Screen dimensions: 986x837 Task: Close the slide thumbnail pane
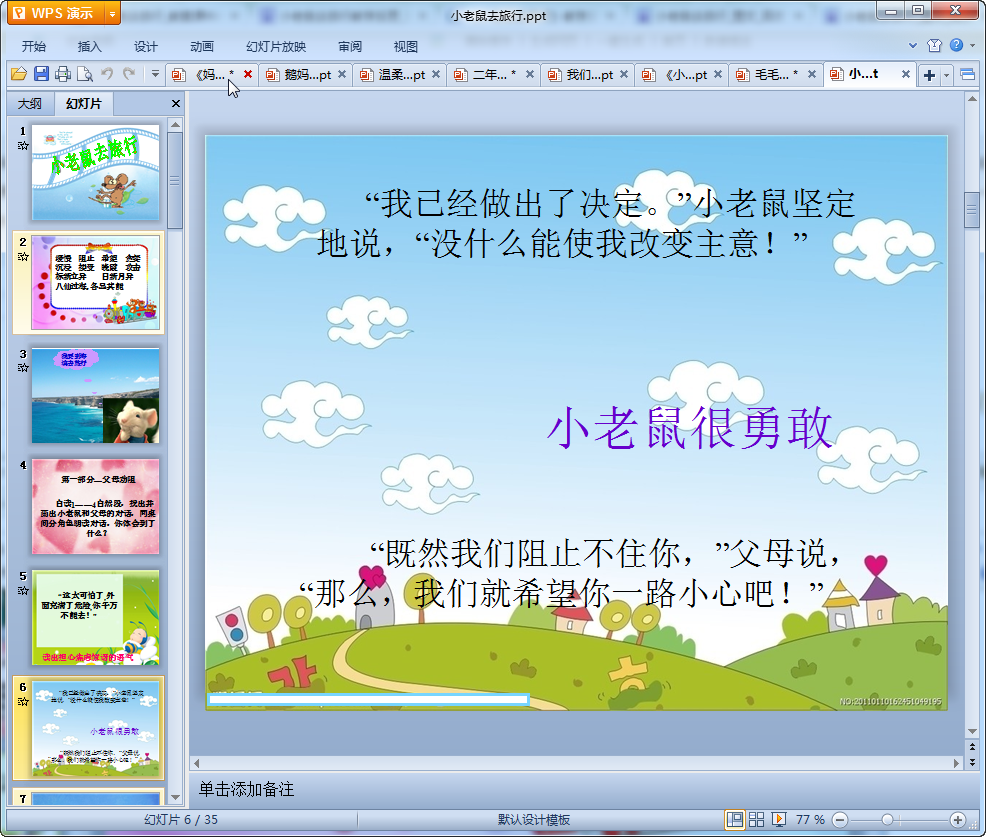pyautogui.click(x=175, y=104)
